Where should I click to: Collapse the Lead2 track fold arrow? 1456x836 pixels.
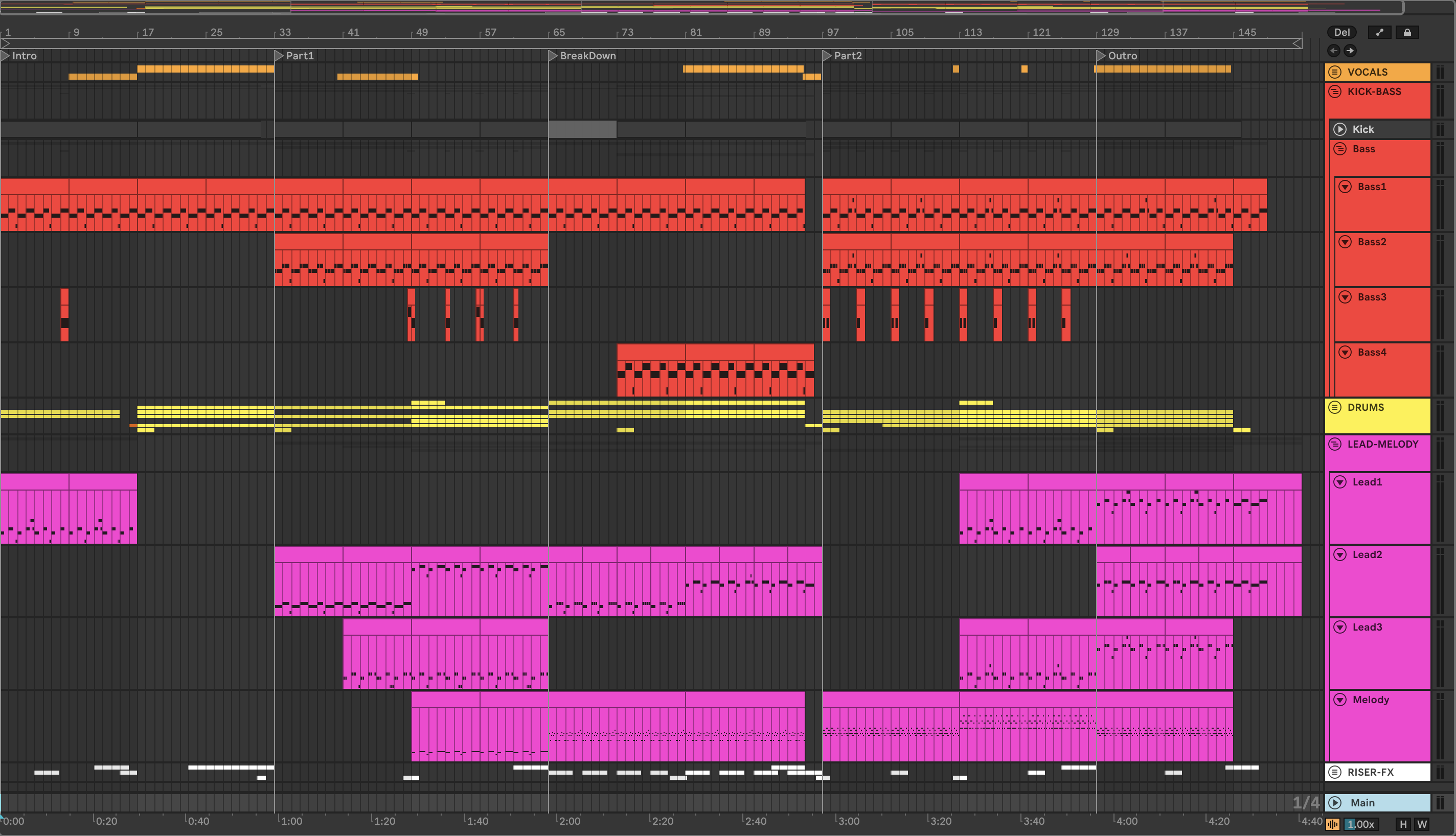click(1339, 554)
